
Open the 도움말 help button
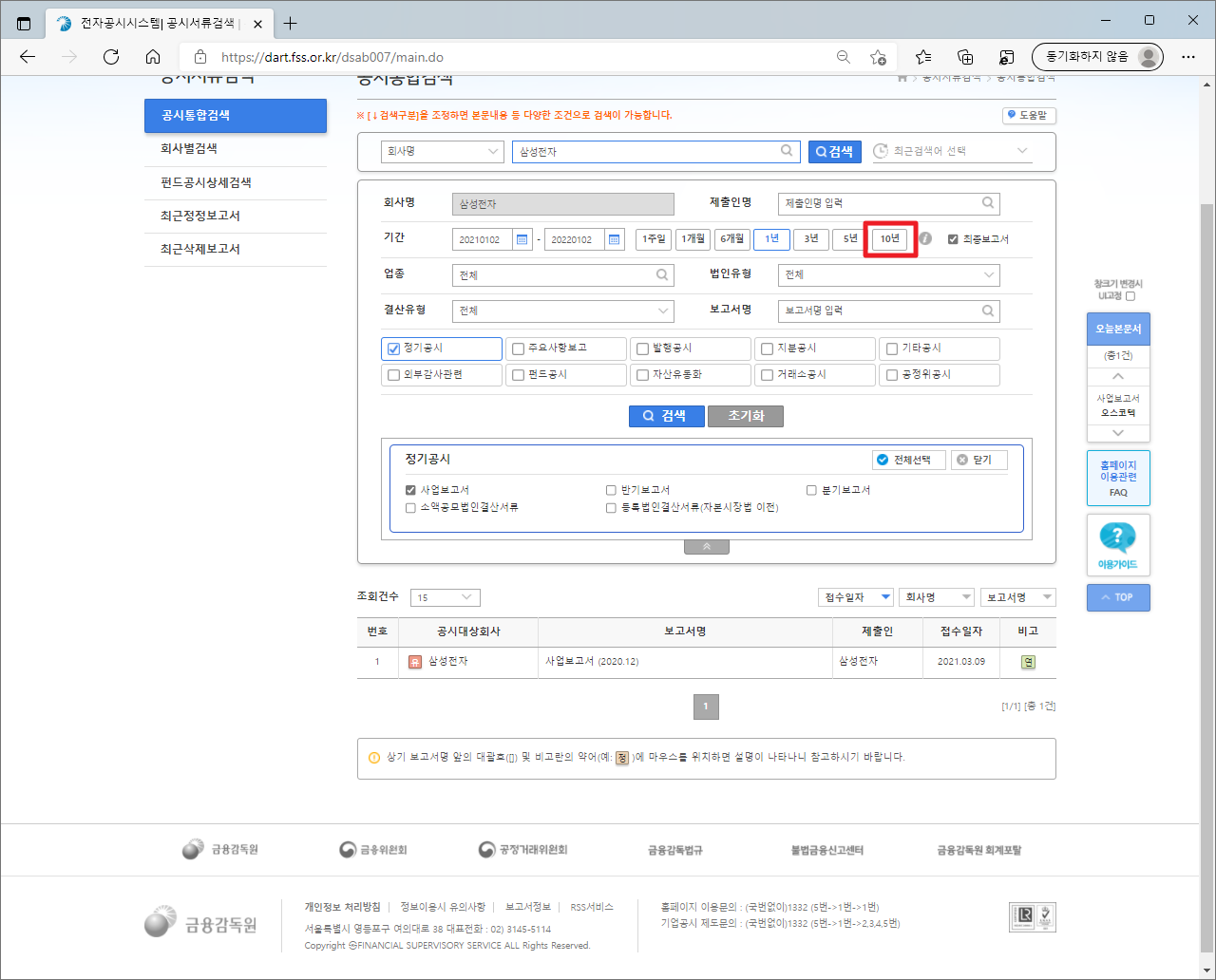click(1030, 115)
